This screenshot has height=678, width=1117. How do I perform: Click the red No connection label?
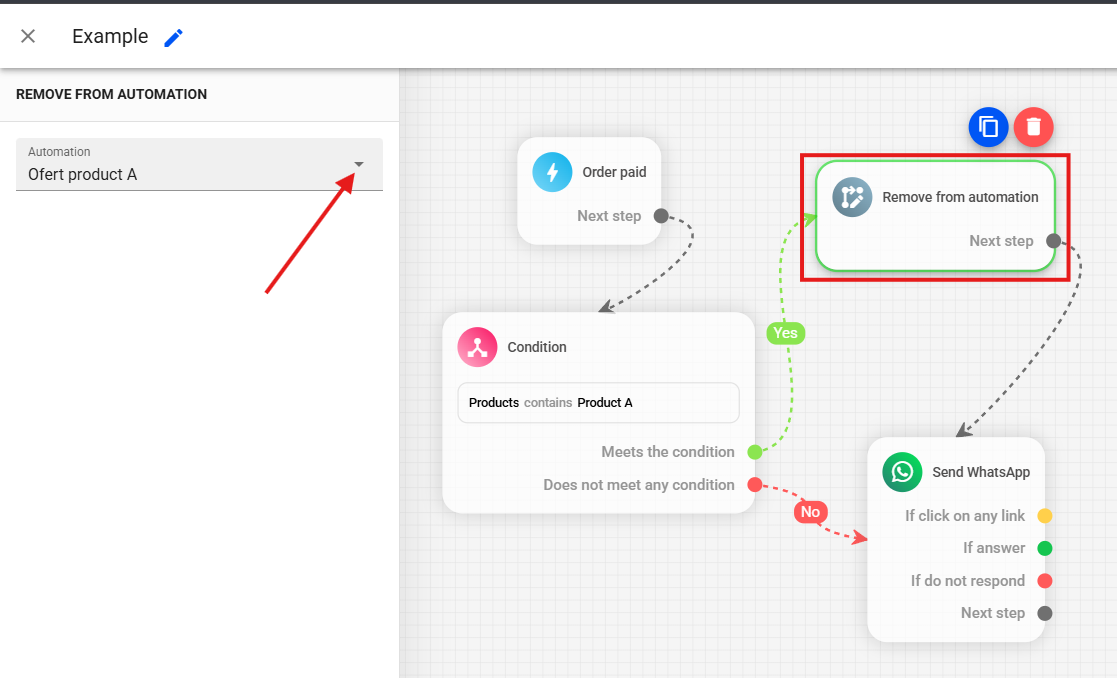810,512
